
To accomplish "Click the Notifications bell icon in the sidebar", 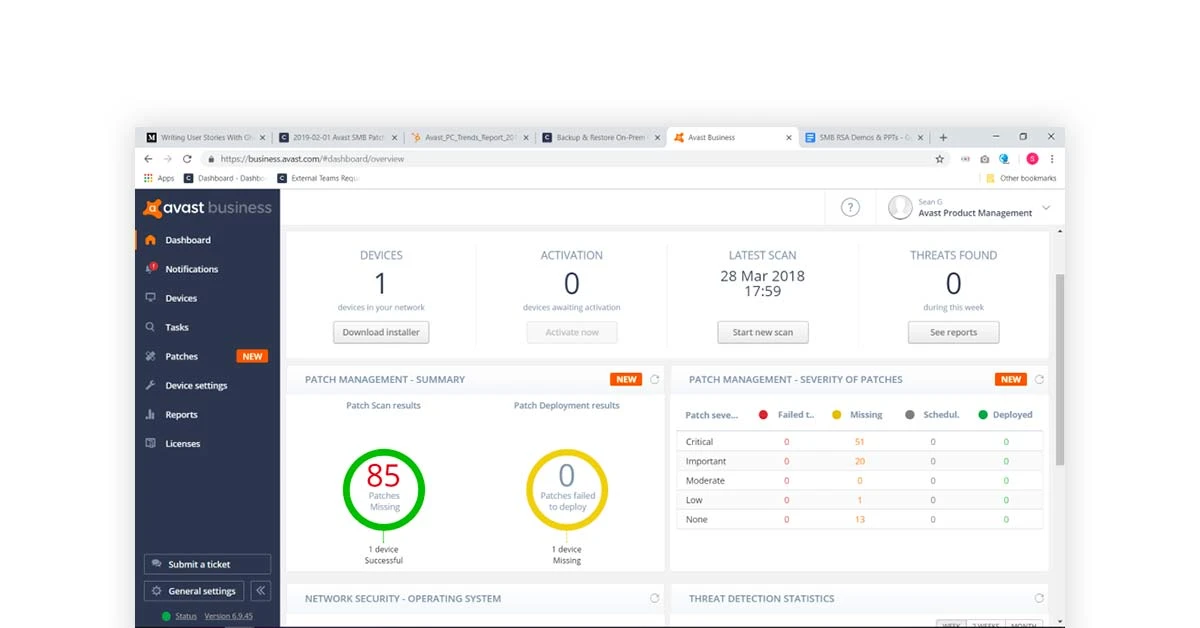I will coord(151,269).
